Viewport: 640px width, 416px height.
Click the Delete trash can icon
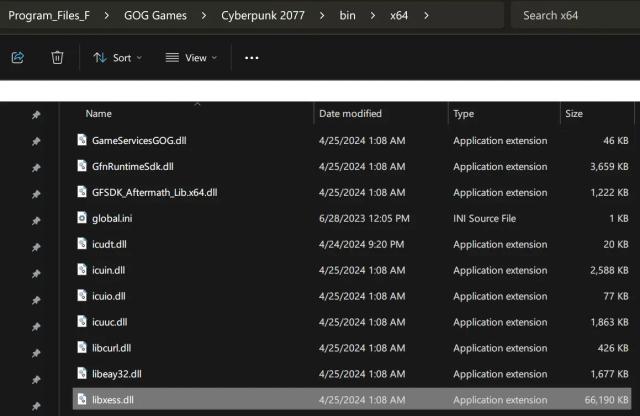57,58
